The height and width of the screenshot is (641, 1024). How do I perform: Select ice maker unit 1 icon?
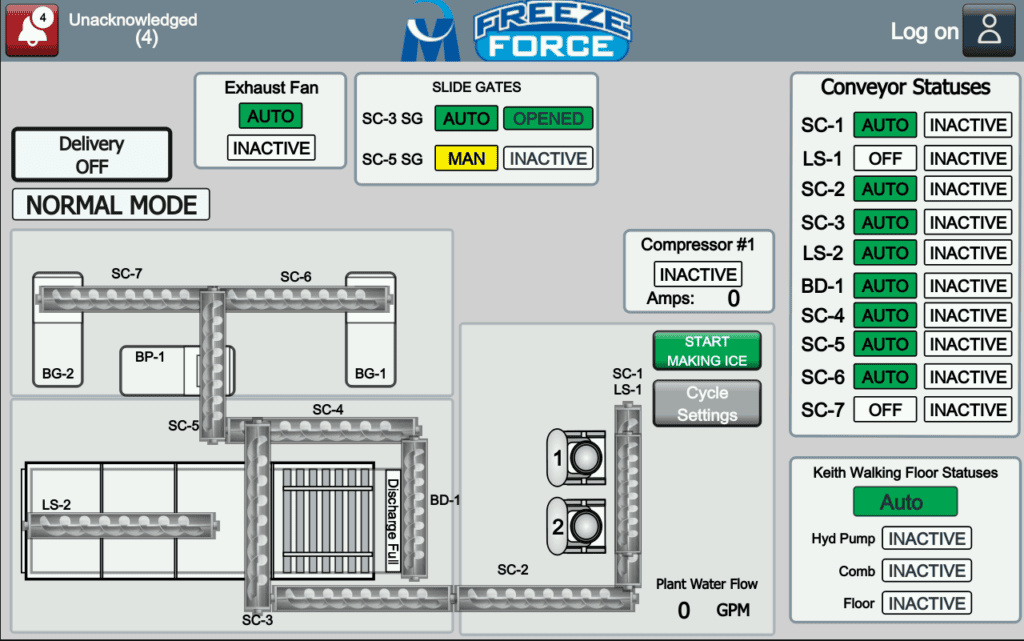pos(577,458)
